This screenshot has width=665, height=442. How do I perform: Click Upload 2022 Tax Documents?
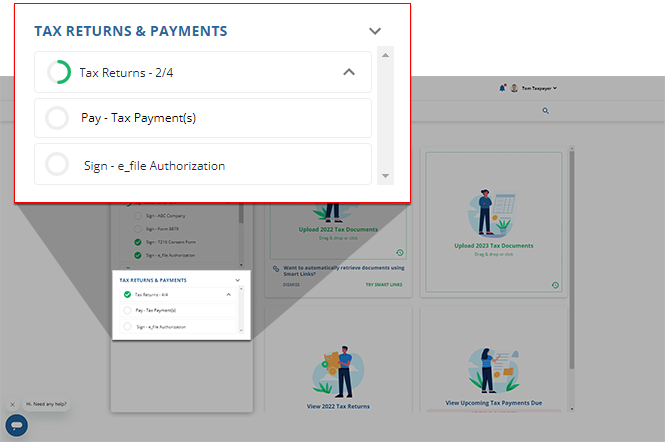pyautogui.click(x=338, y=229)
